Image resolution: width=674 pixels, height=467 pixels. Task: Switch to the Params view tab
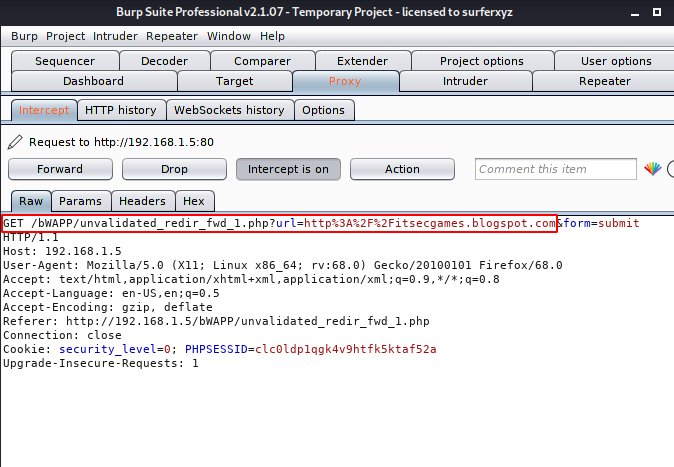pyautogui.click(x=80, y=201)
